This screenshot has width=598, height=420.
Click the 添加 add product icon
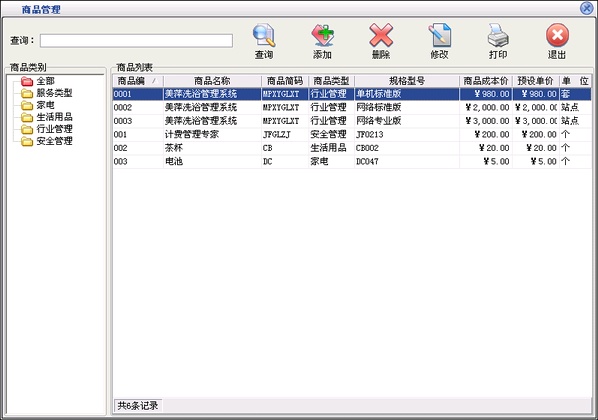[323, 35]
